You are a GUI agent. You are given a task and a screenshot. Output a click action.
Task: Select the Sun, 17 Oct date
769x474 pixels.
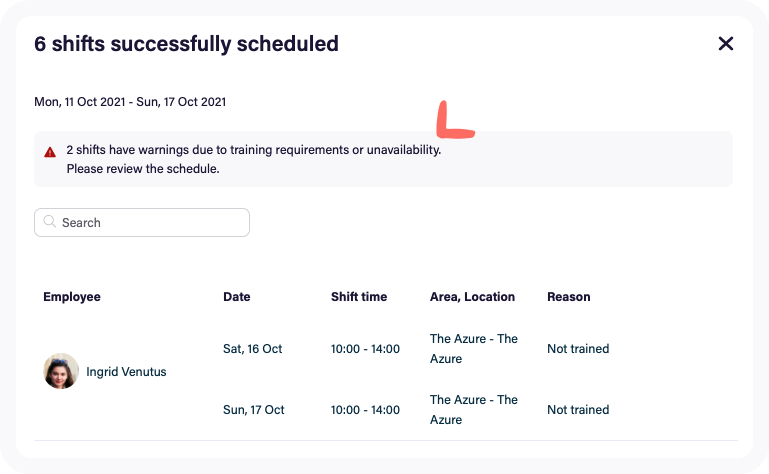pyautogui.click(x=254, y=410)
